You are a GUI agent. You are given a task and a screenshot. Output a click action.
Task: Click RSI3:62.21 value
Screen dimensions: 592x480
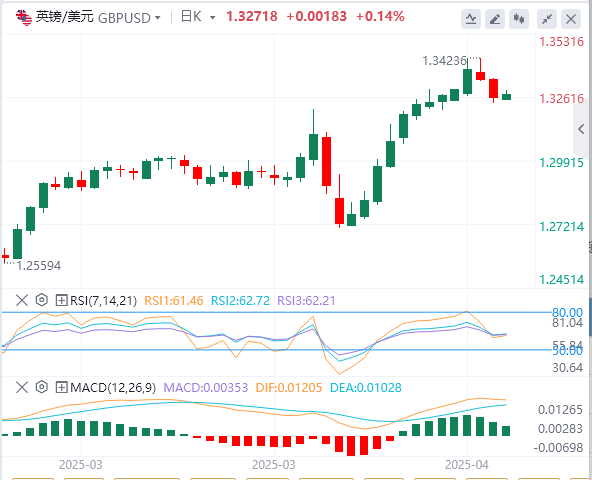pos(306,301)
